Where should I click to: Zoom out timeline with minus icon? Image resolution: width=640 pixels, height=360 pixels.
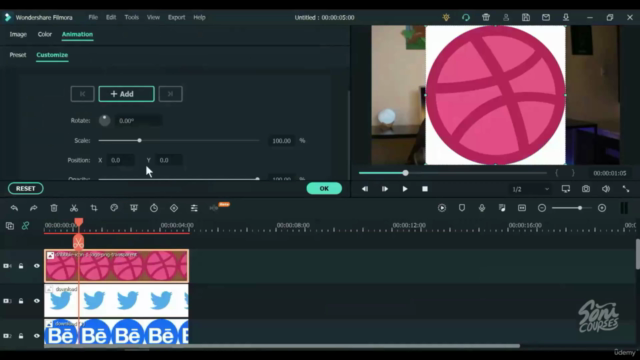542,208
